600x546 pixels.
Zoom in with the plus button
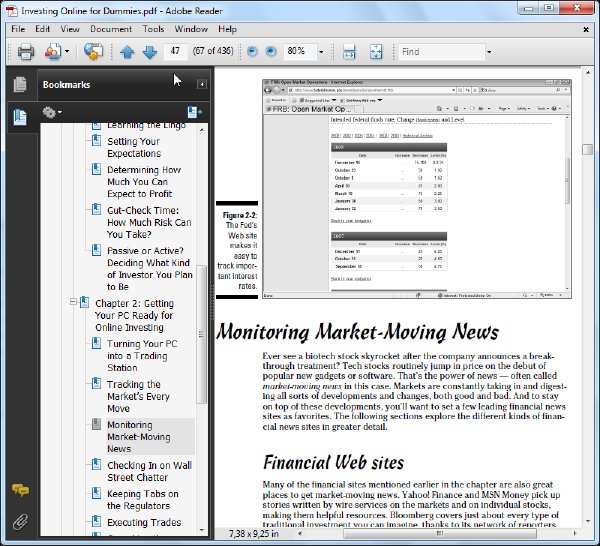click(271, 51)
